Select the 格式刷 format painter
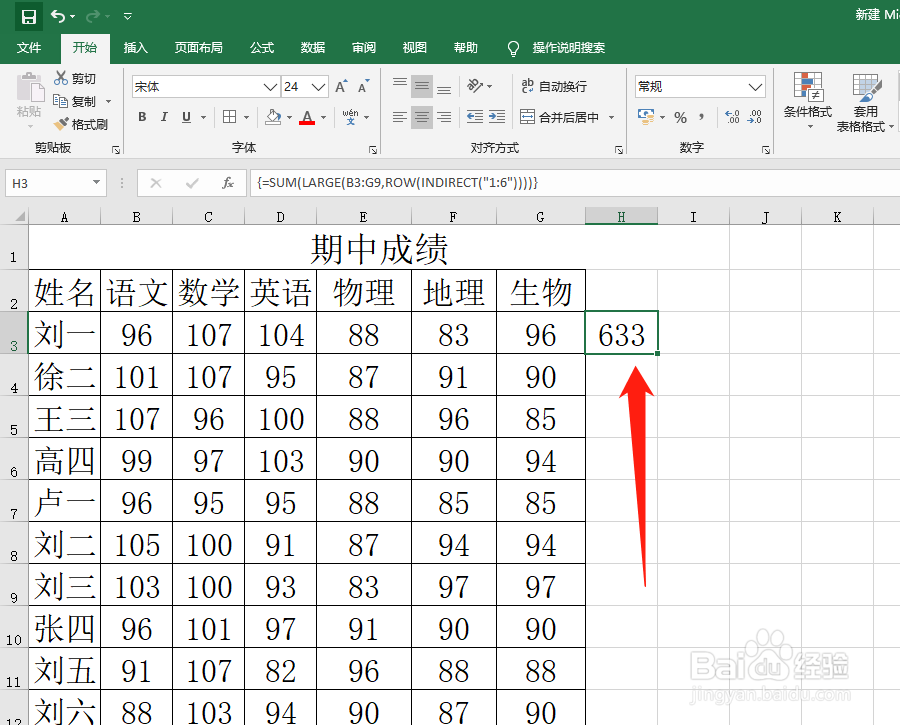 click(x=79, y=124)
